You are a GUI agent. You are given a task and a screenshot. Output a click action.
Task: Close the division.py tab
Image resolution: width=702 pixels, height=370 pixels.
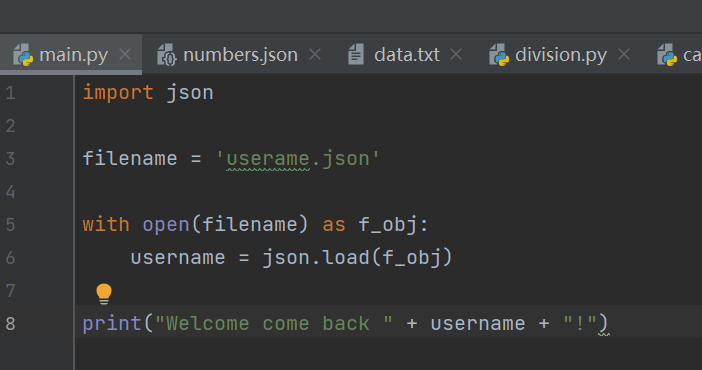[624, 55]
